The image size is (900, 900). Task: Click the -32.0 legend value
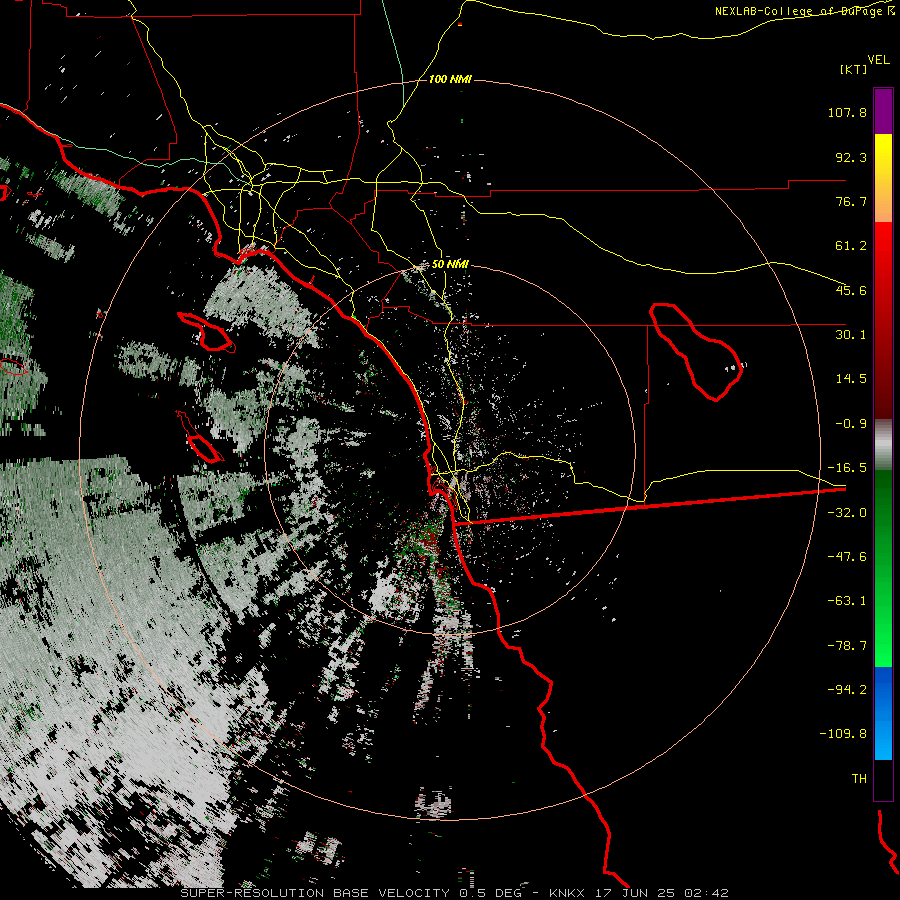[847, 513]
